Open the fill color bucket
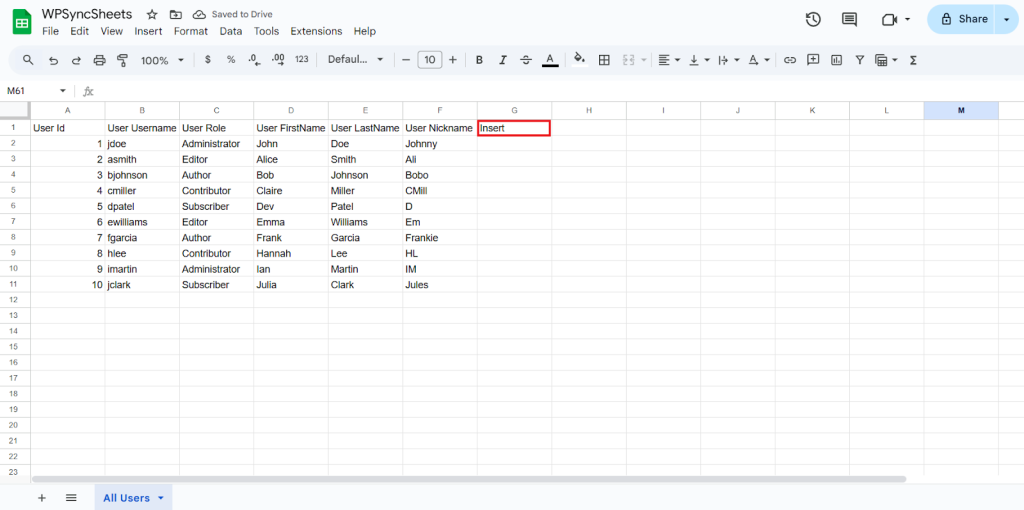This screenshot has height=510, width=1024. point(580,60)
